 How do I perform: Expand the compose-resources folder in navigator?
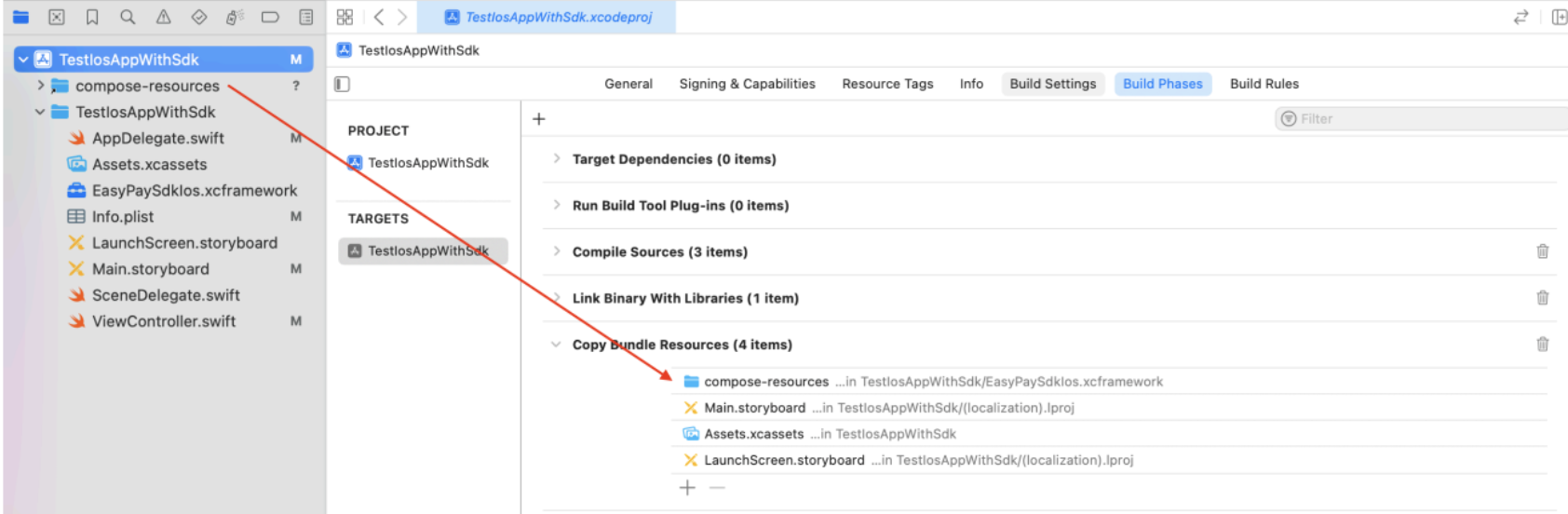40,86
